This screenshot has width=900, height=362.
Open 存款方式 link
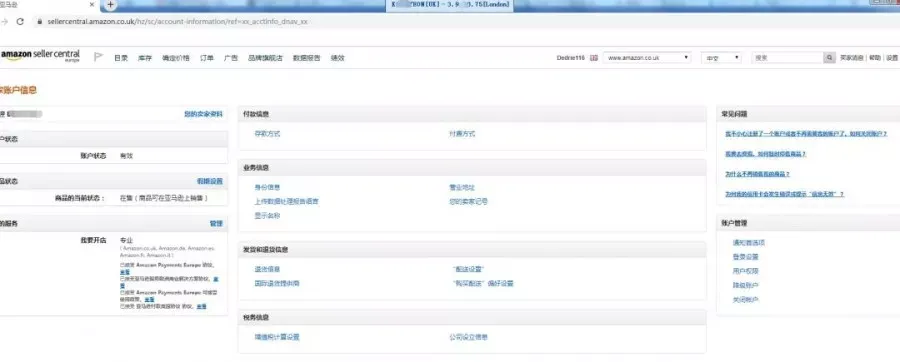(x=267, y=134)
